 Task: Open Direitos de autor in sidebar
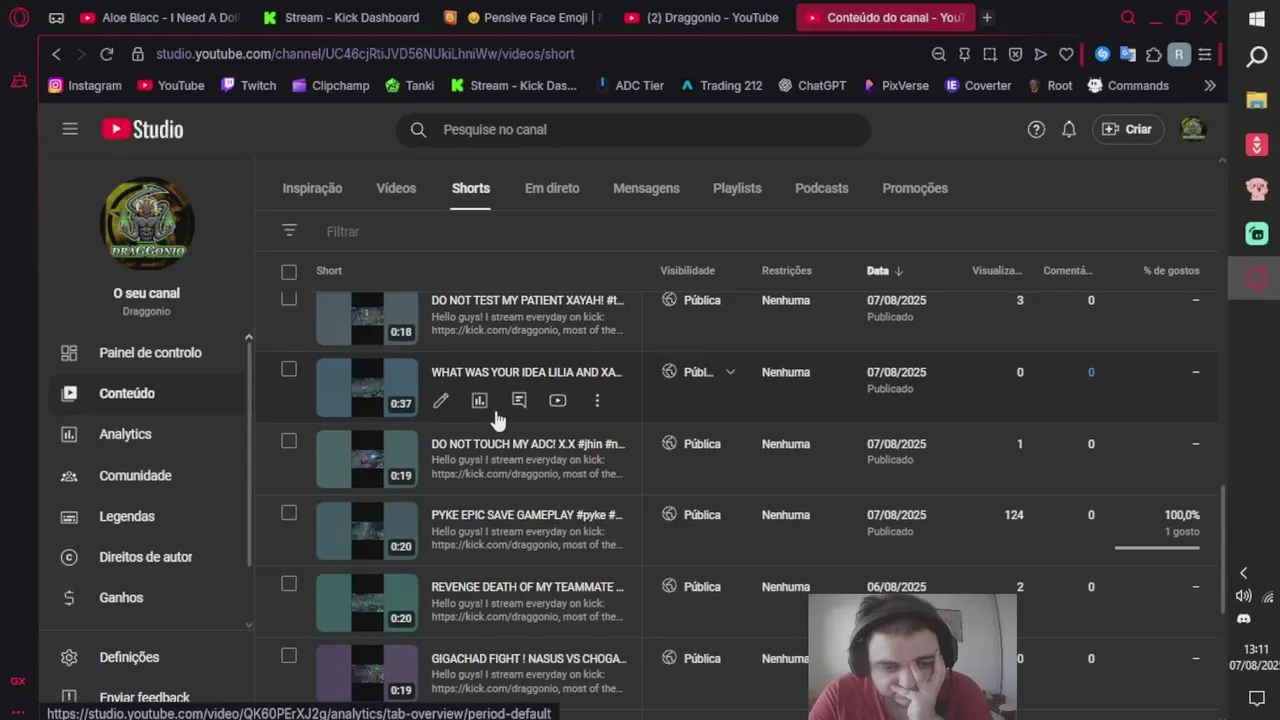point(146,557)
